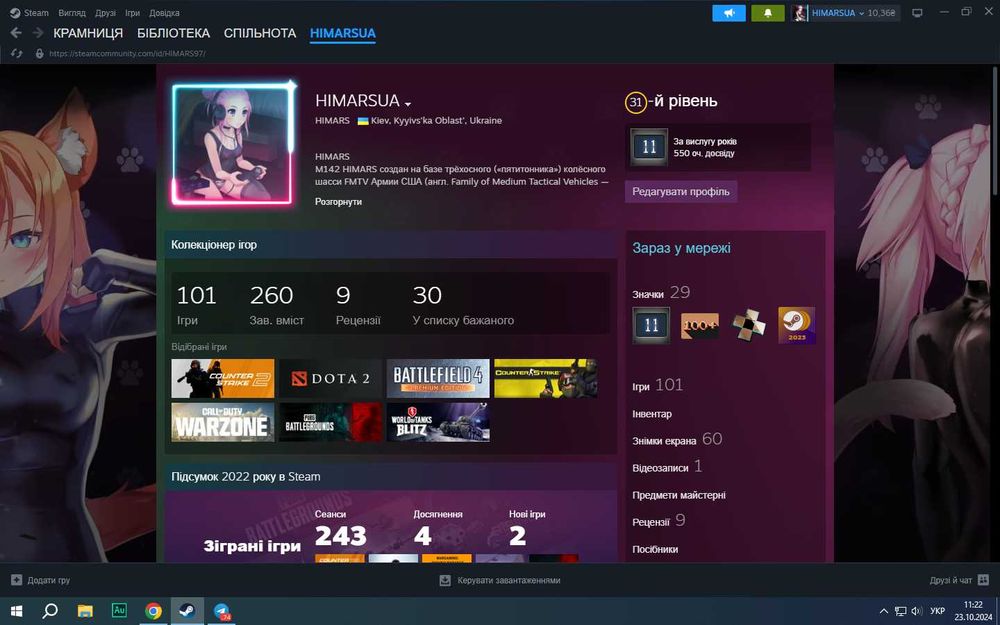Click the cross-shaped community badge
Image resolution: width=1000 pixels, height=625 pixels.
(748, 325)
